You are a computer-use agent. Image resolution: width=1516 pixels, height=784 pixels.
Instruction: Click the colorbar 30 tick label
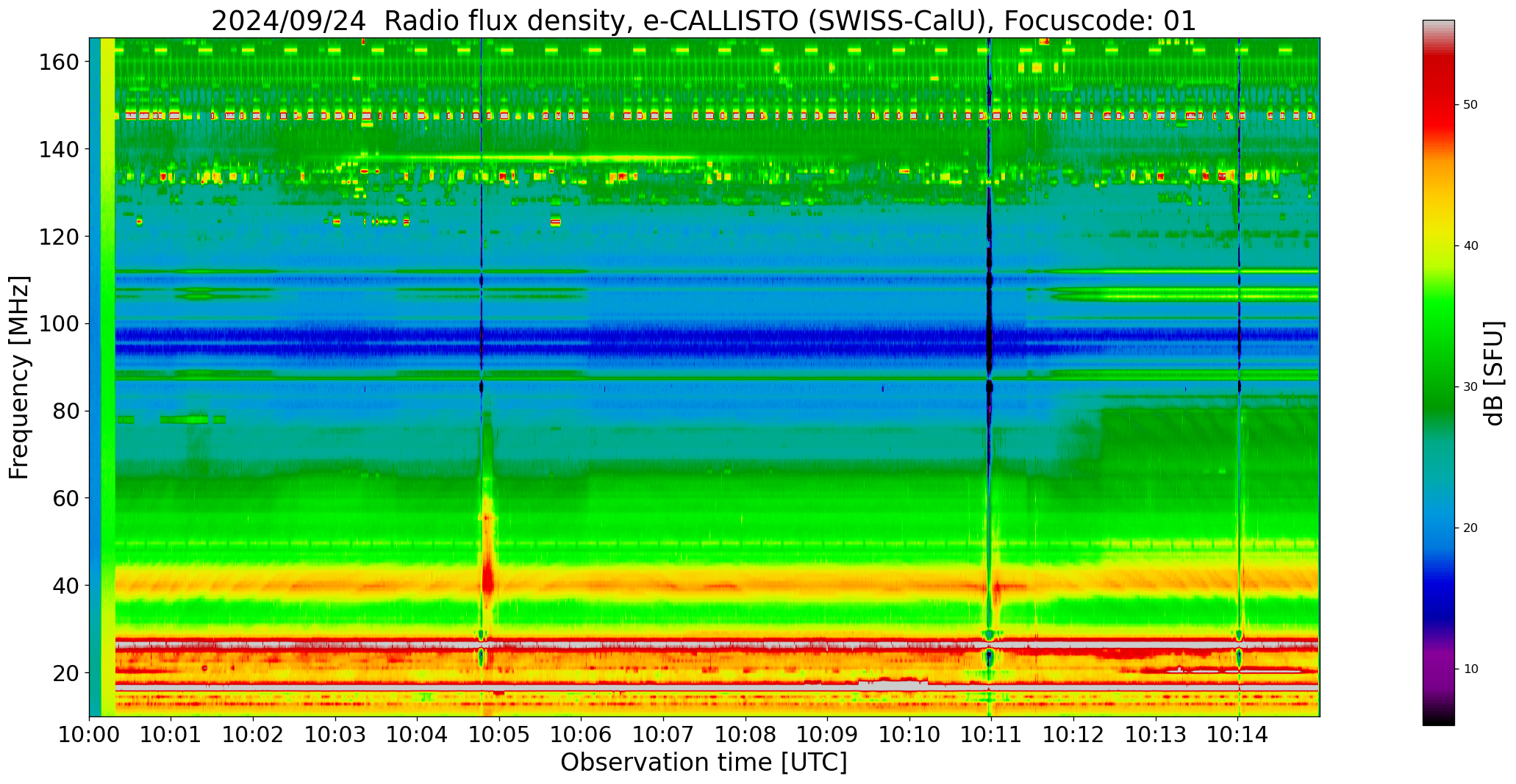coord(1470,387)
